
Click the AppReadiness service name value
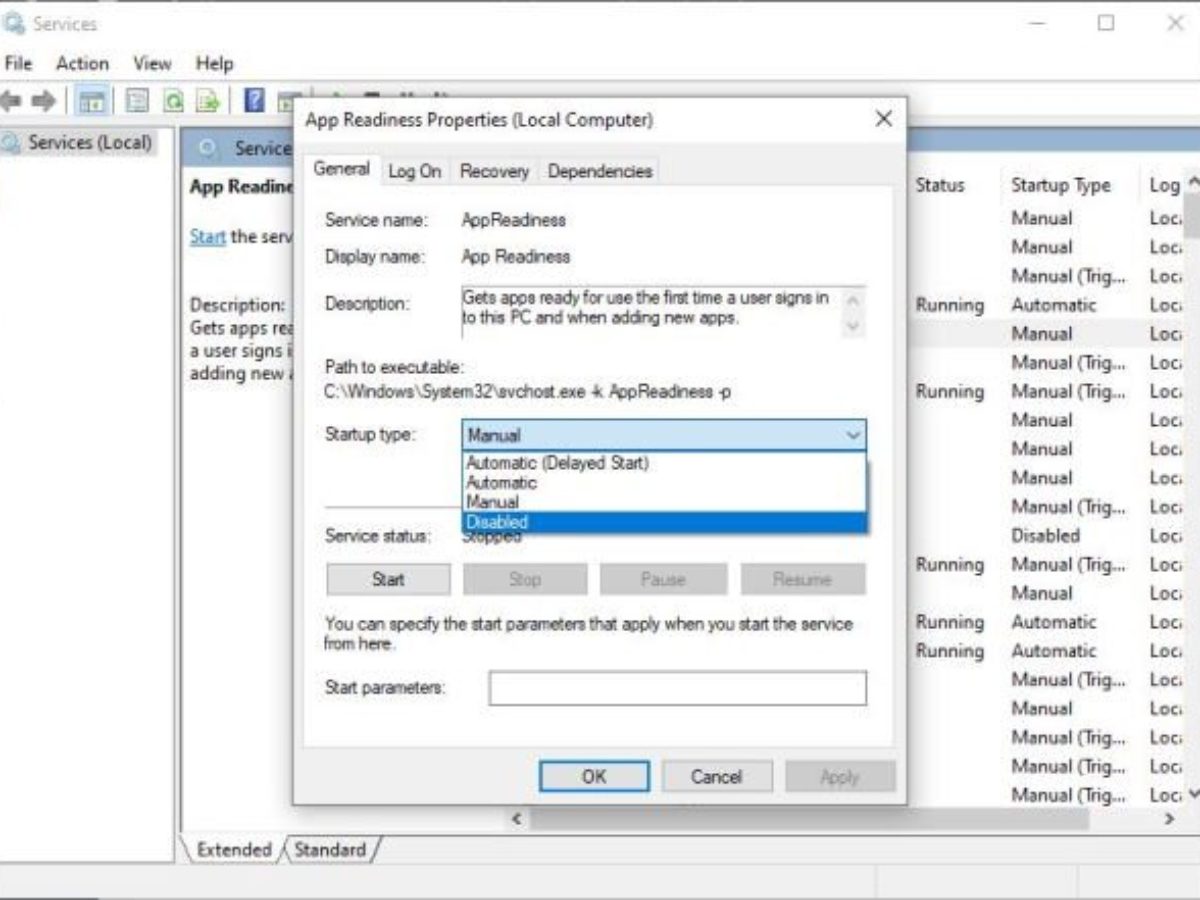(x=513, y=220)
